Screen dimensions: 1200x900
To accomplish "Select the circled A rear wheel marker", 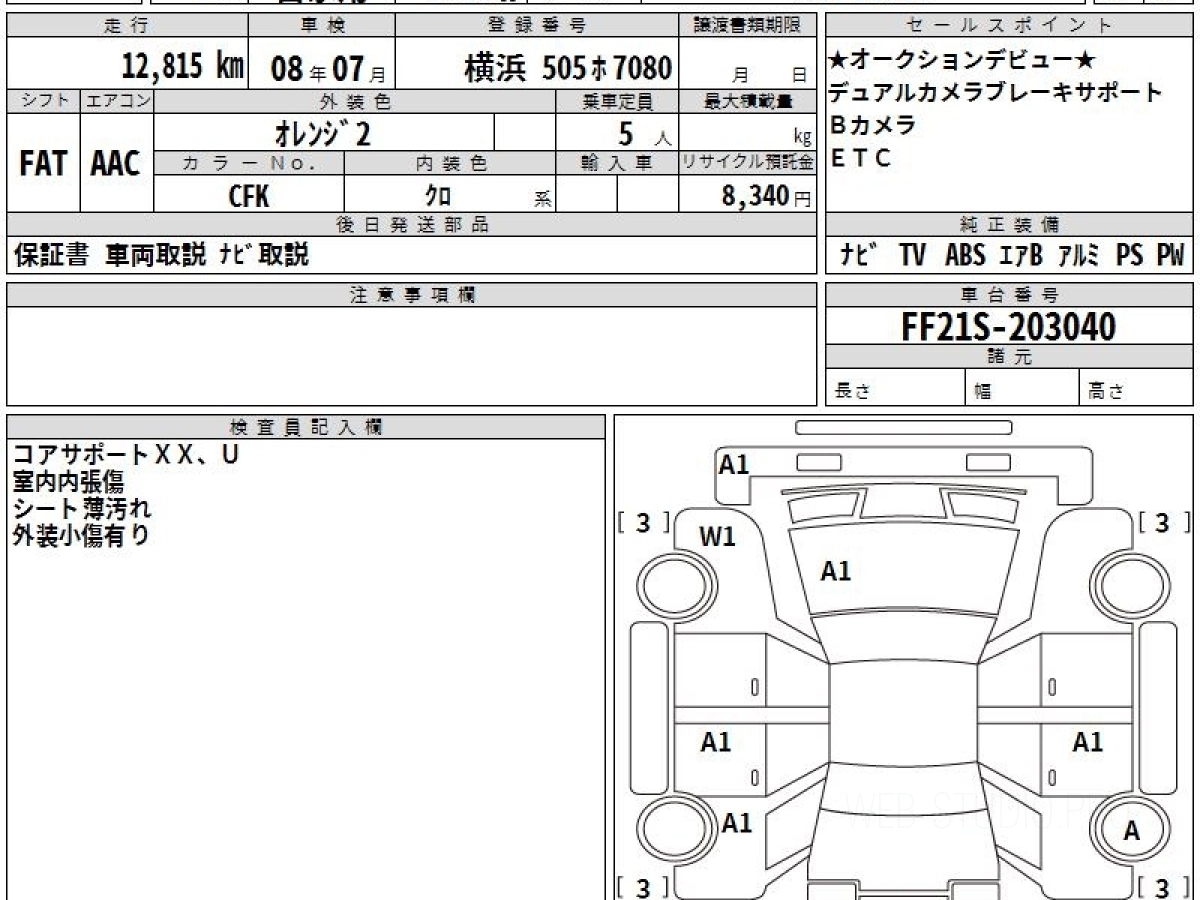I will 1132,831.
